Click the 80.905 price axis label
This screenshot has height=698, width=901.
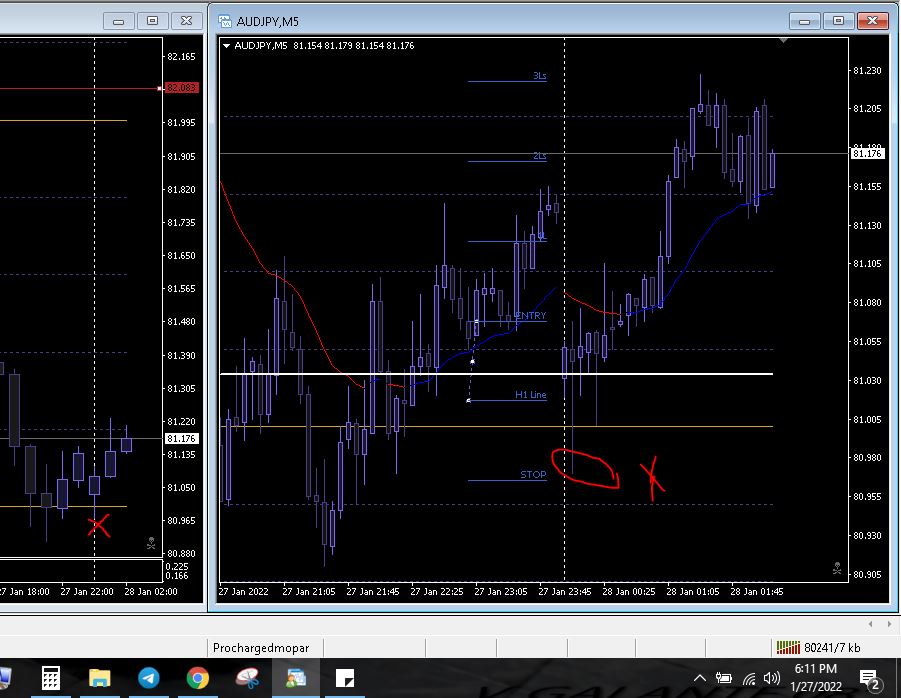pyautogui.click(x=867, y=574)
